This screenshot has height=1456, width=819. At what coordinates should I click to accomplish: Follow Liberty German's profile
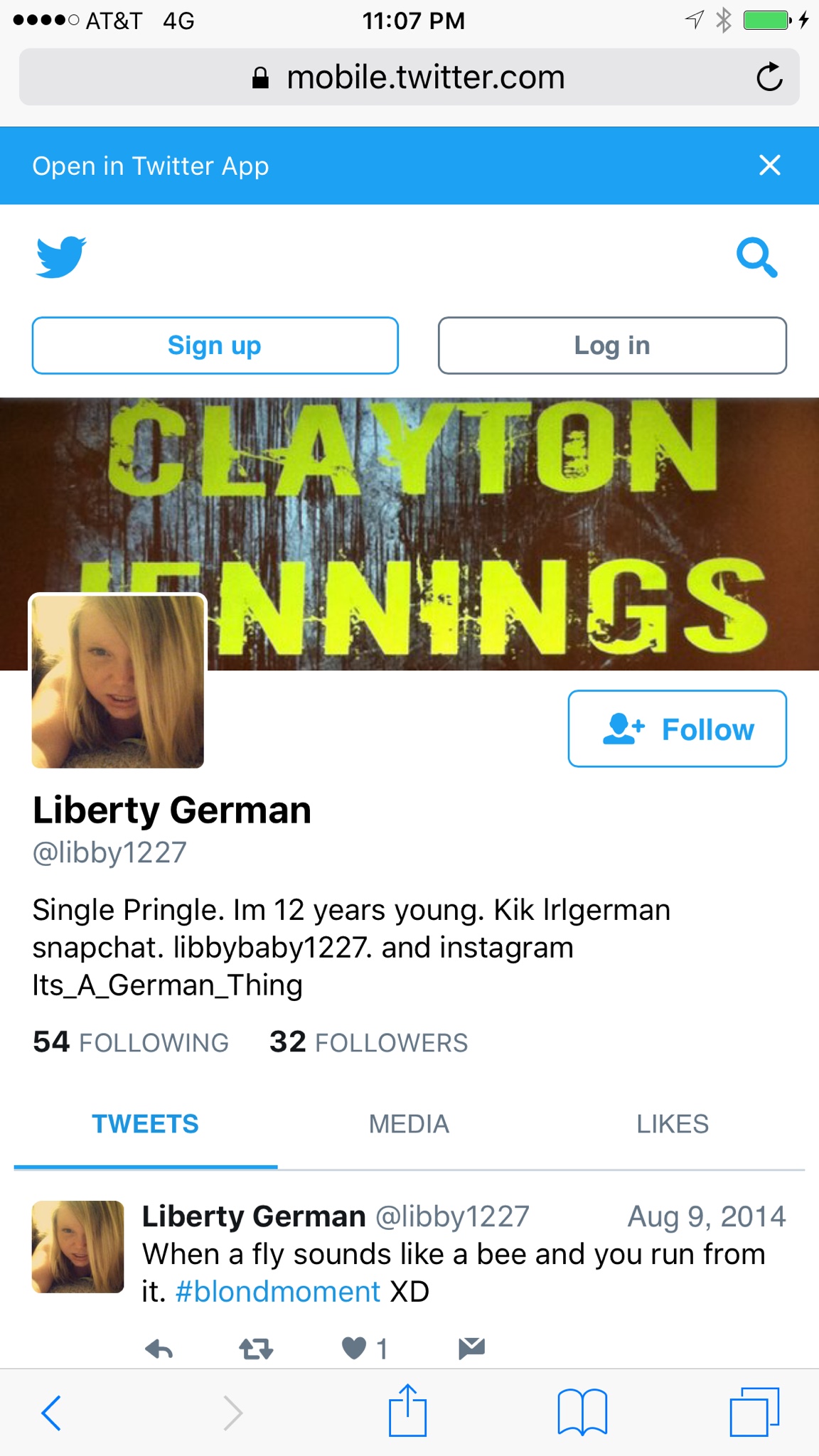(677, 729)
